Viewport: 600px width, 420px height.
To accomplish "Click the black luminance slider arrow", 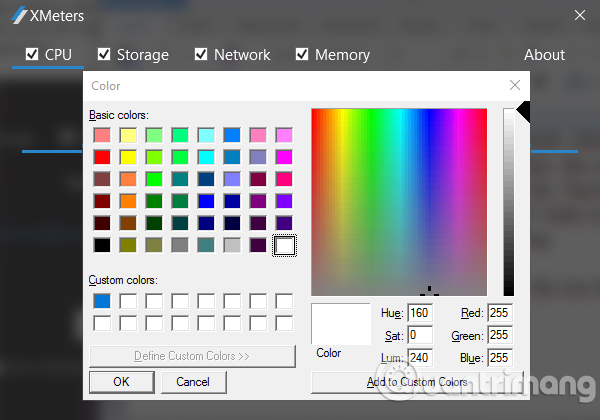I will point(523,112).
